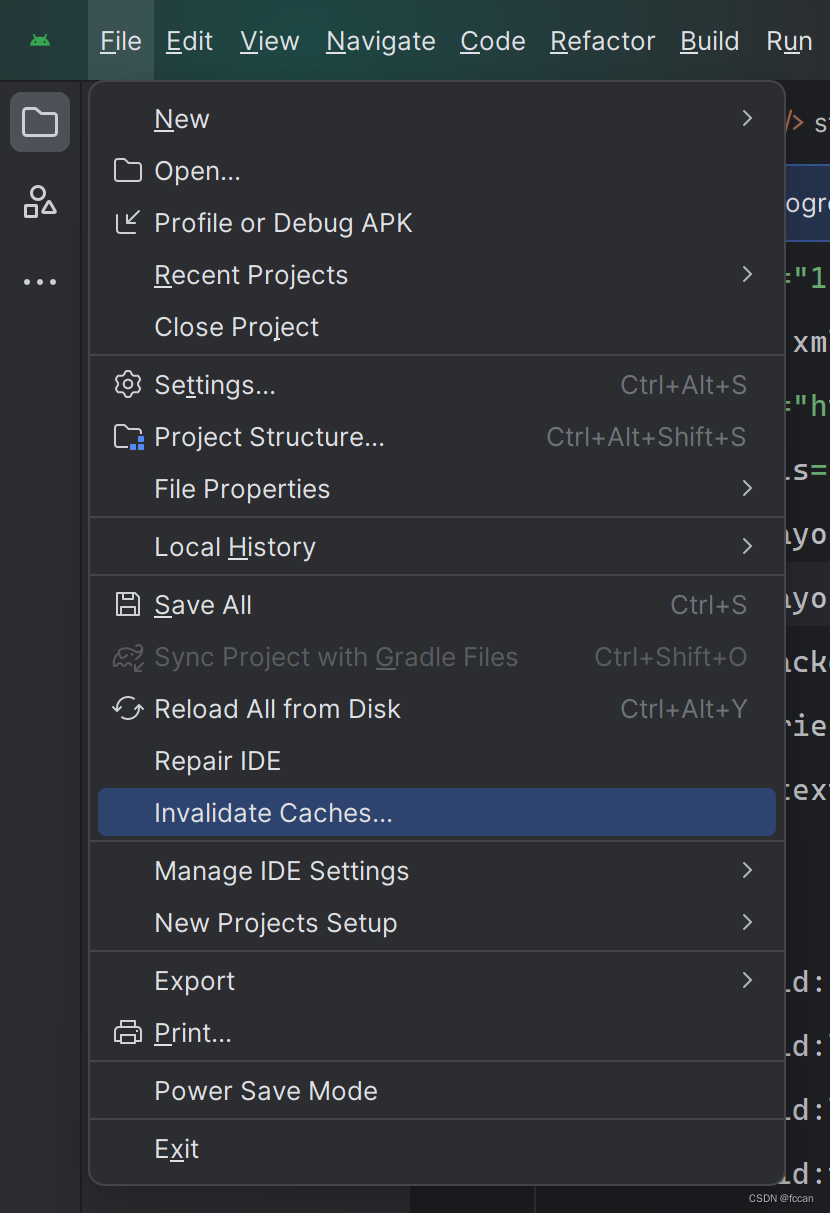
Task: Select Invalidate Caches from File menu
Action: (273, 813)
